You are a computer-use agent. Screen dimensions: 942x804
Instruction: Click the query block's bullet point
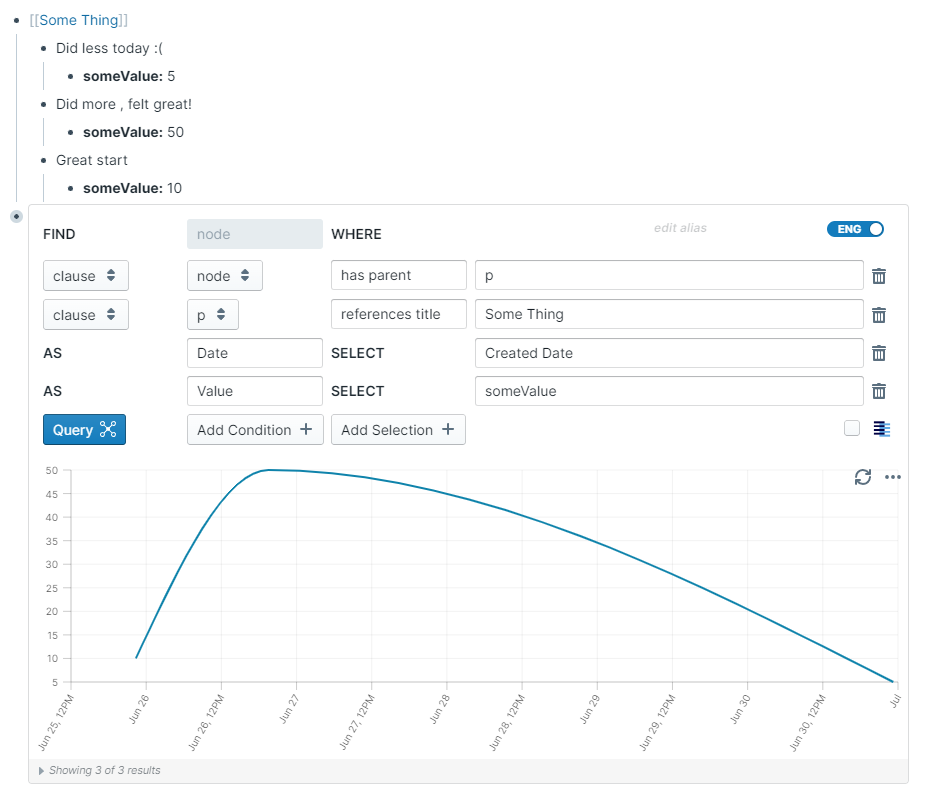click(x=16, y=216)
